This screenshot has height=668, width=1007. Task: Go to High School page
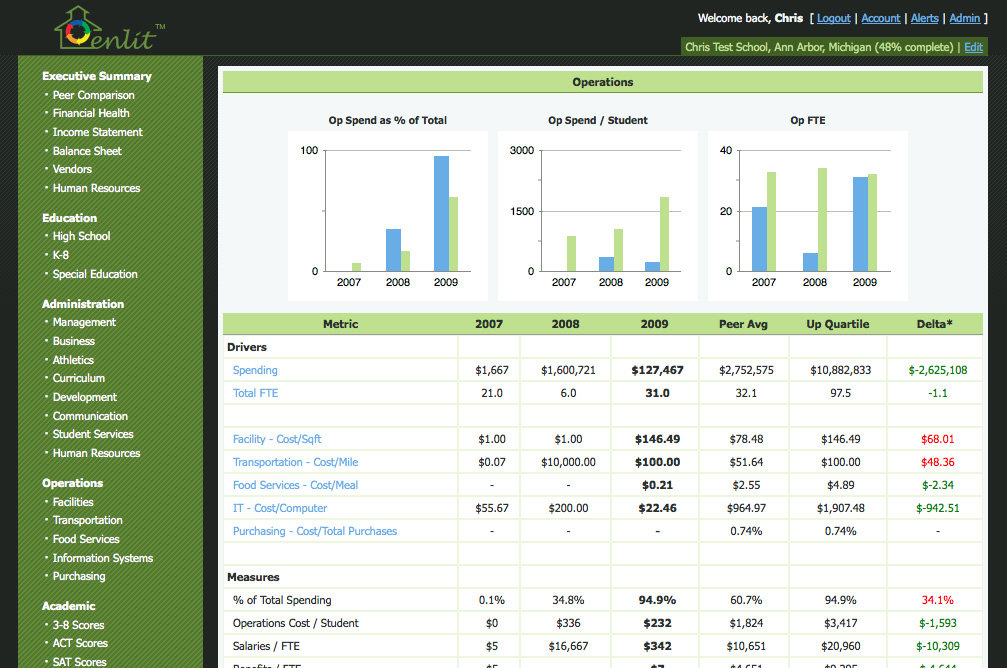pos(82,236)
